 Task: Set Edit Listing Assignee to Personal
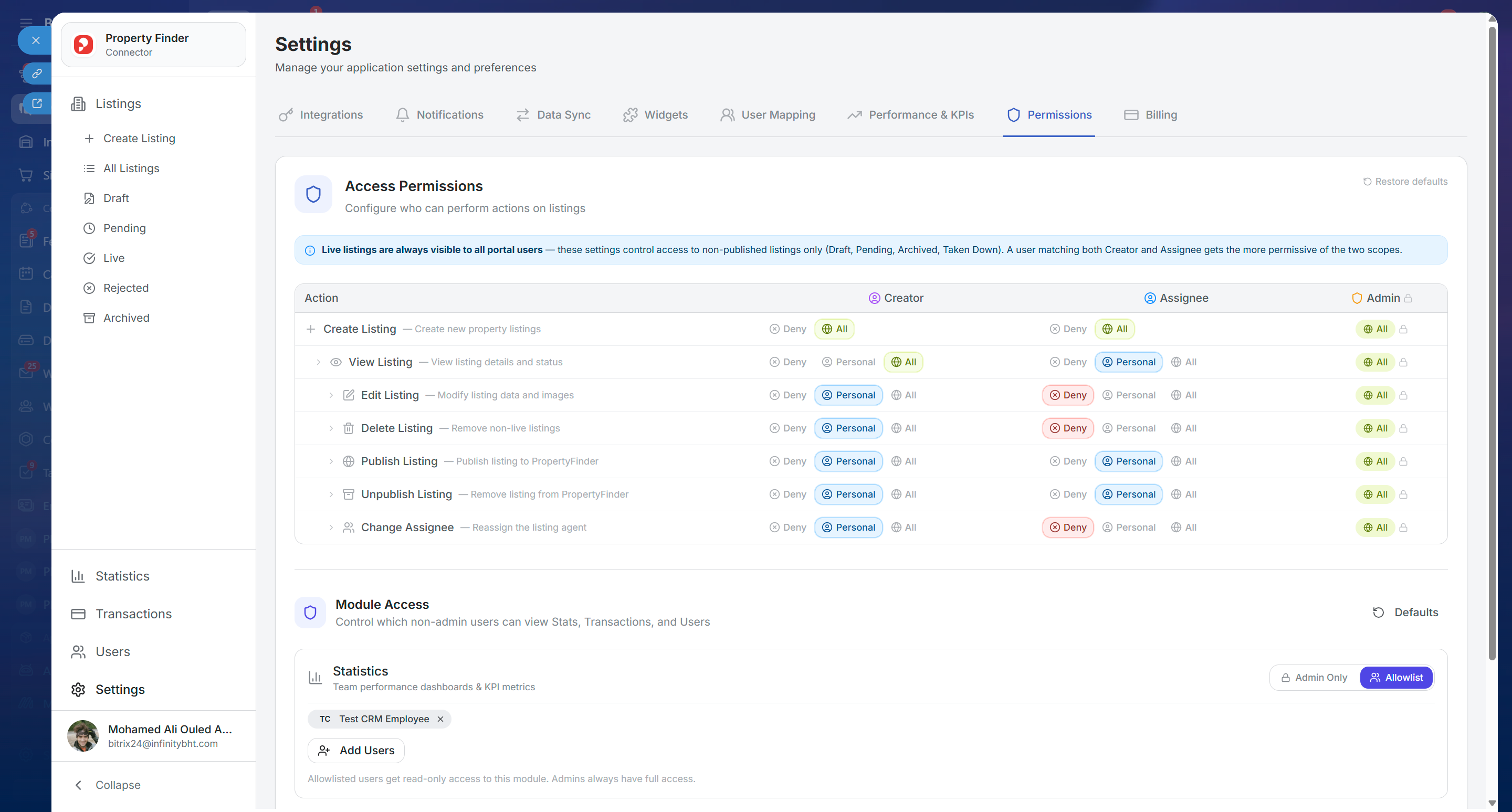tap(1128, 395)
